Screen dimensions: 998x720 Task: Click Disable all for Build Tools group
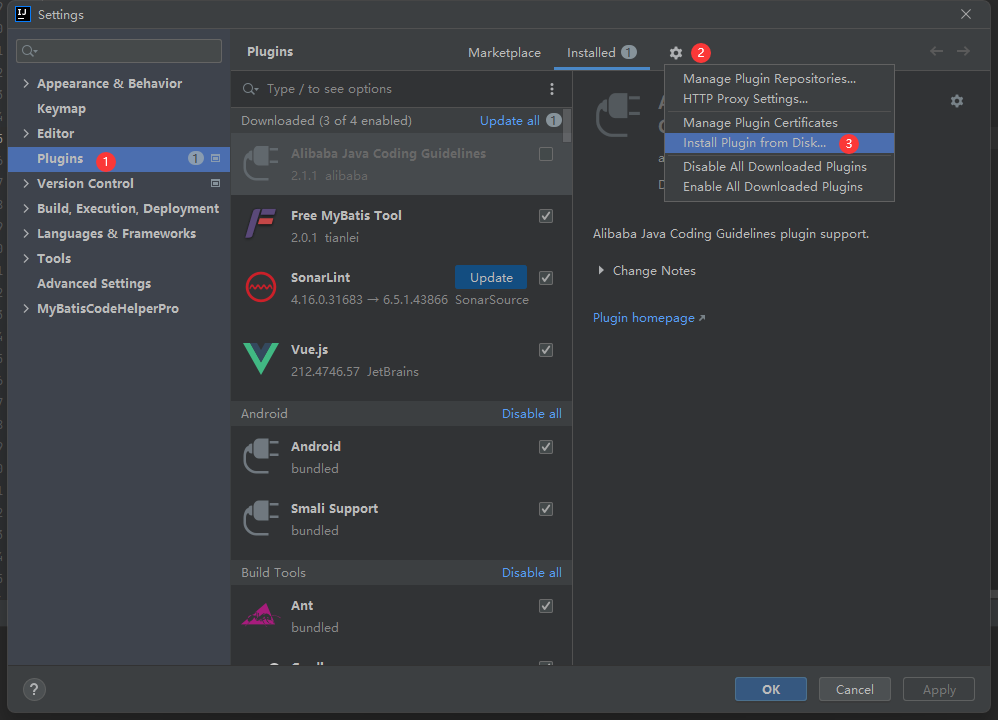click(531, 572)
